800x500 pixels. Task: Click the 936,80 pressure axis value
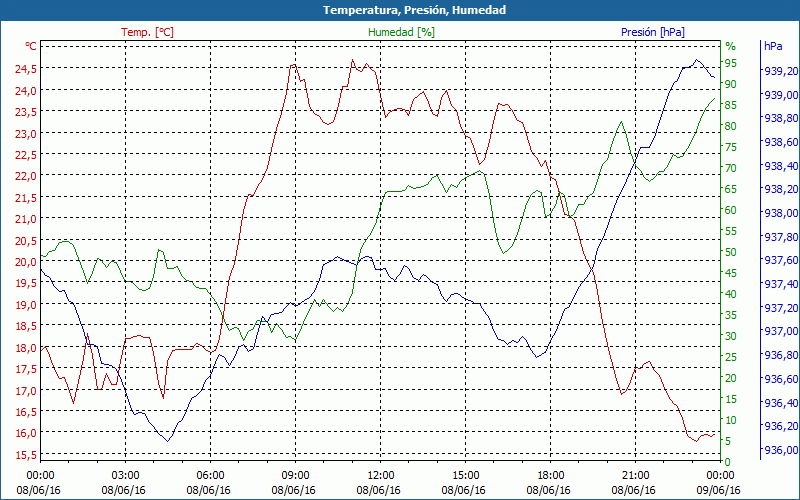[x=781, y=355]
